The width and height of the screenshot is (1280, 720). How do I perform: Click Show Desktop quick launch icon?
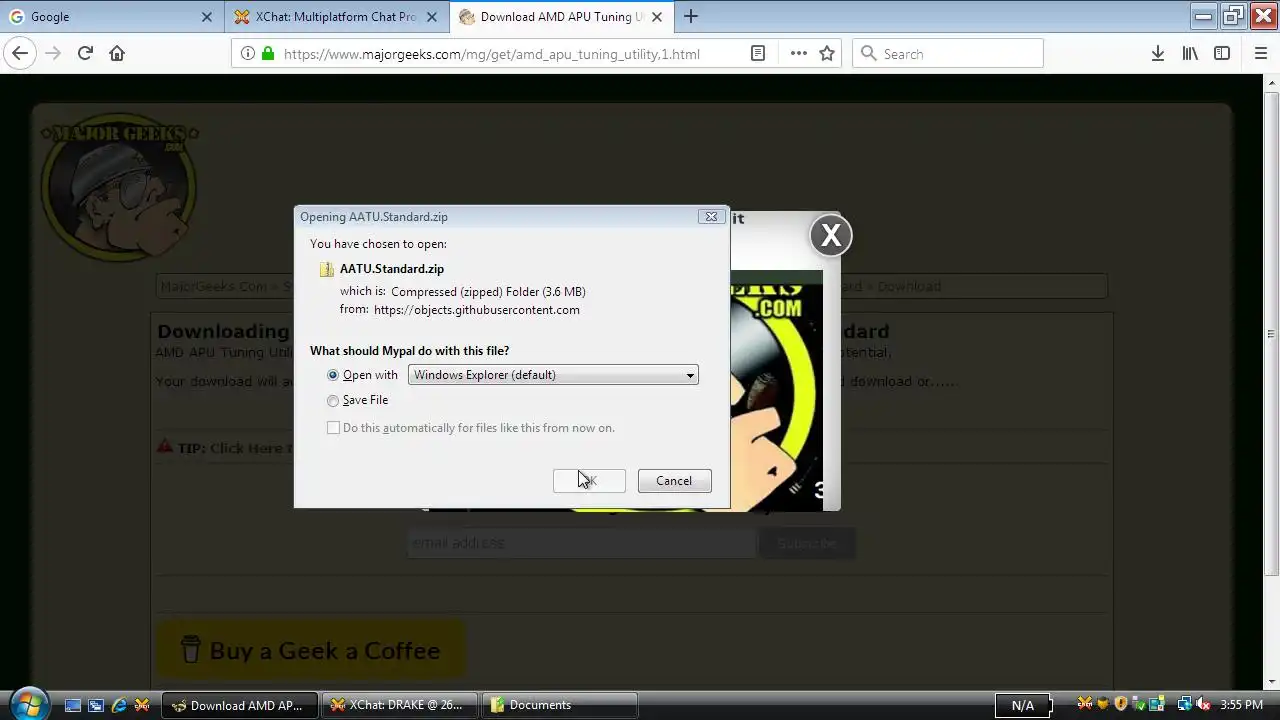pos(73,705)
